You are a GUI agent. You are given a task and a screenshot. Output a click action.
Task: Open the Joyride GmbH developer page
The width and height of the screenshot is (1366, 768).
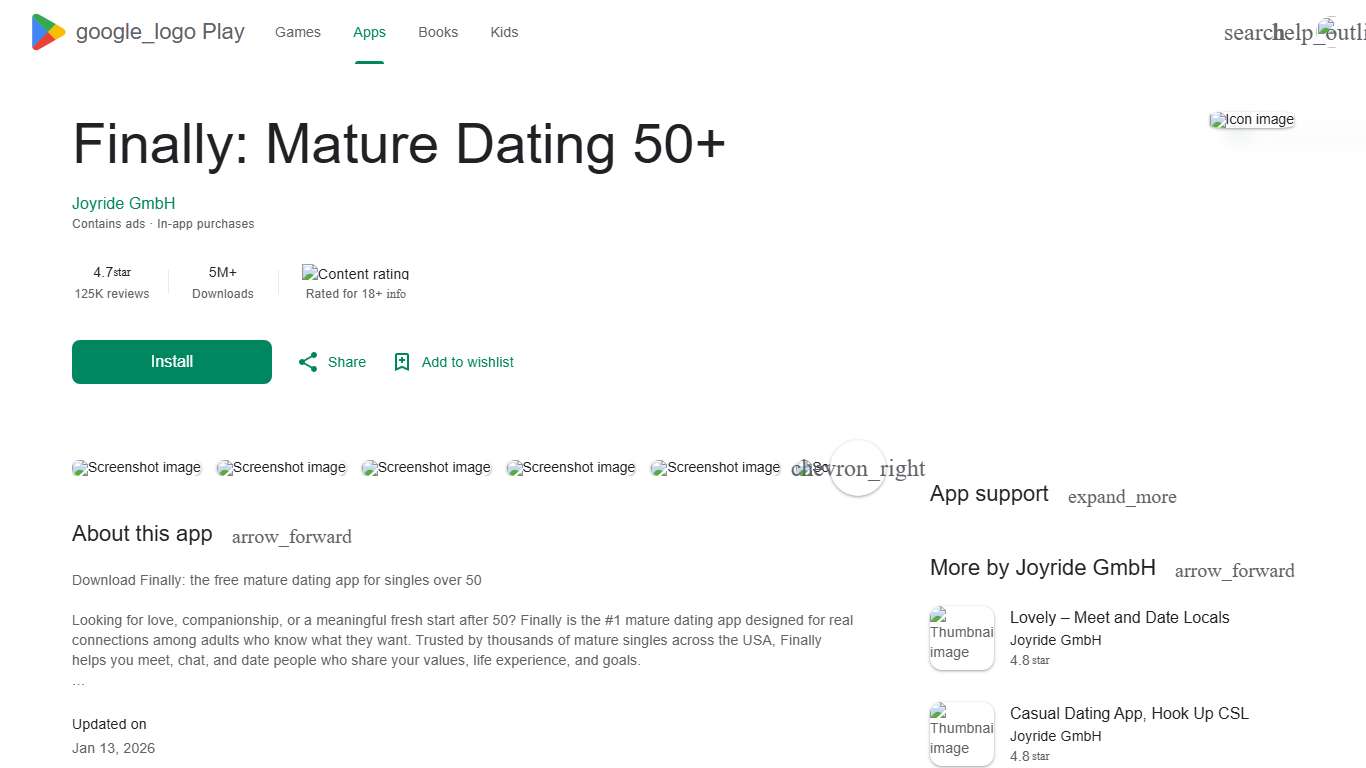(123, 203)
